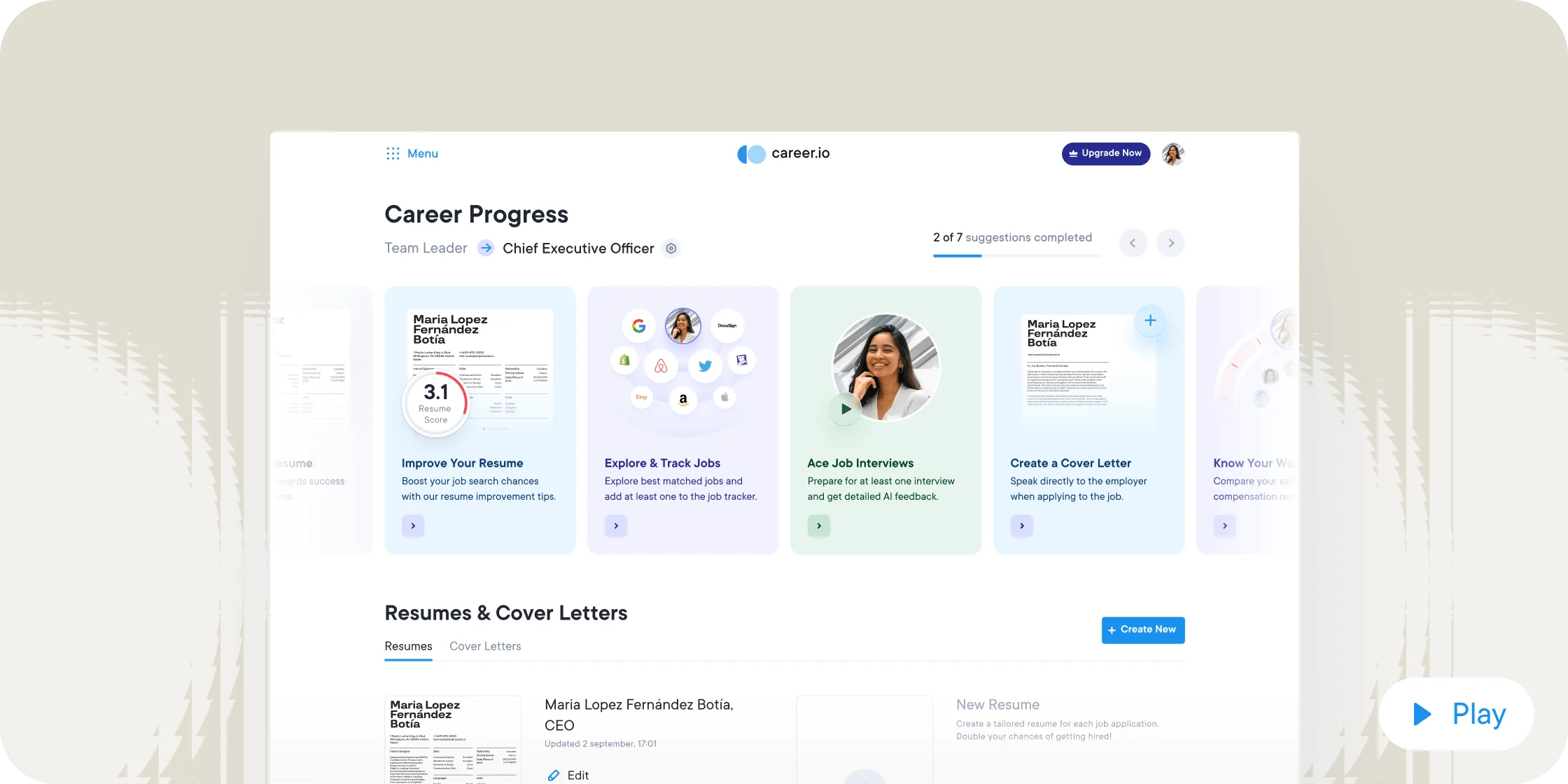Click the Explore & Track Jobs arrow icon
Image resolution: width=1568 pixels, height=784 pixels.
click(x=616, y=525)
